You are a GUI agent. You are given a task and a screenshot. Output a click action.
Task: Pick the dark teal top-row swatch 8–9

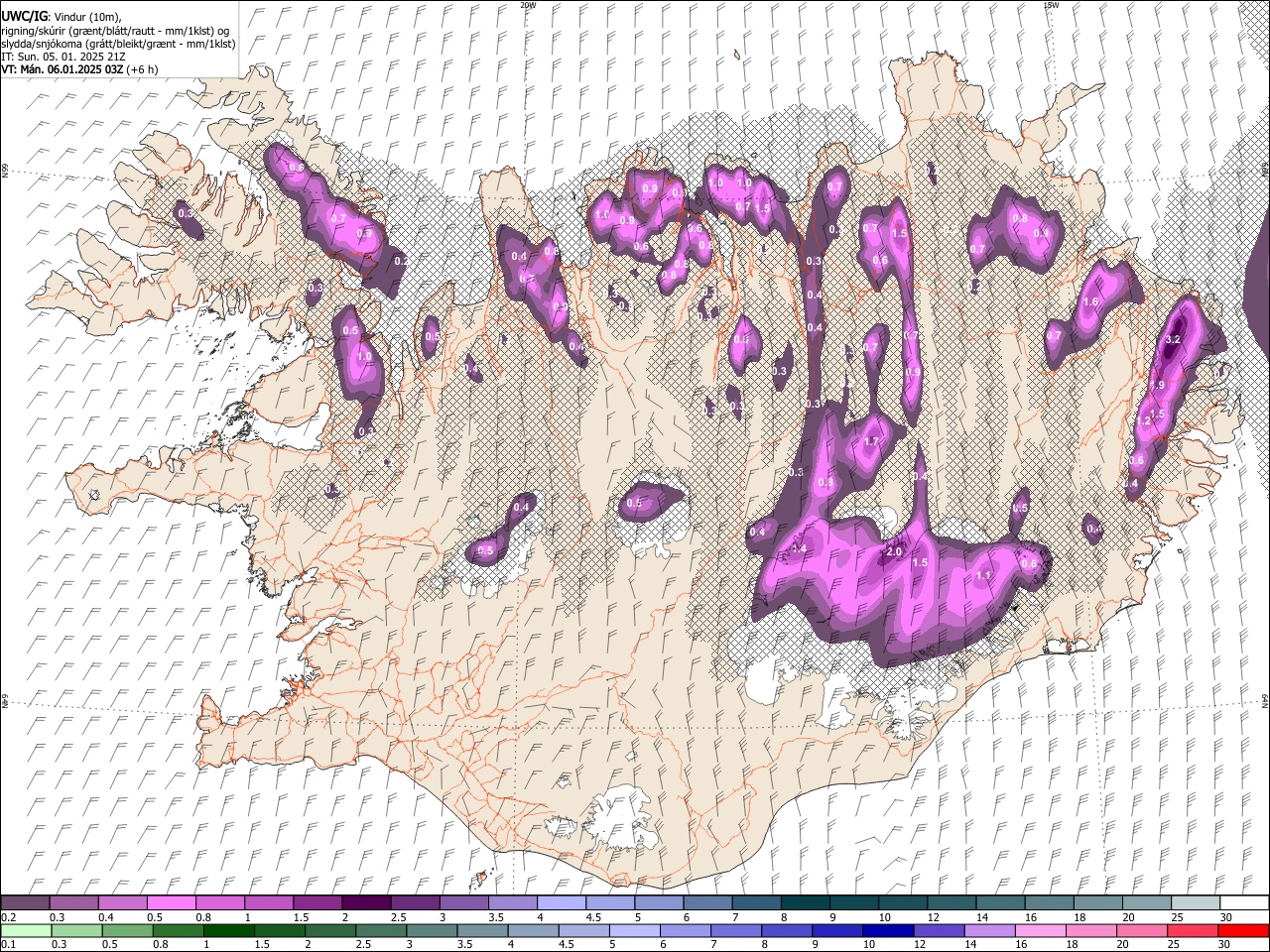pyautogui.click(x=805, y=903)
